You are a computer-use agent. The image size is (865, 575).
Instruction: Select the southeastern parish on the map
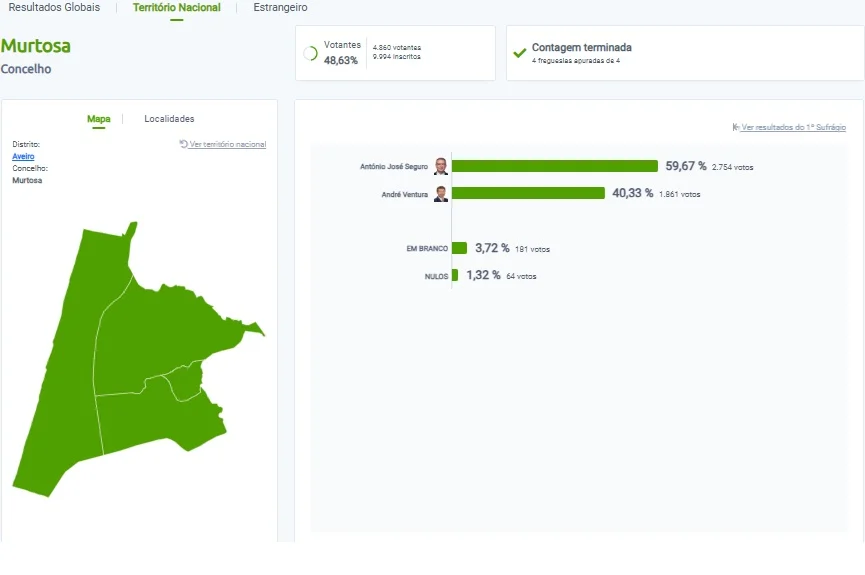click(x=160, y=419)
